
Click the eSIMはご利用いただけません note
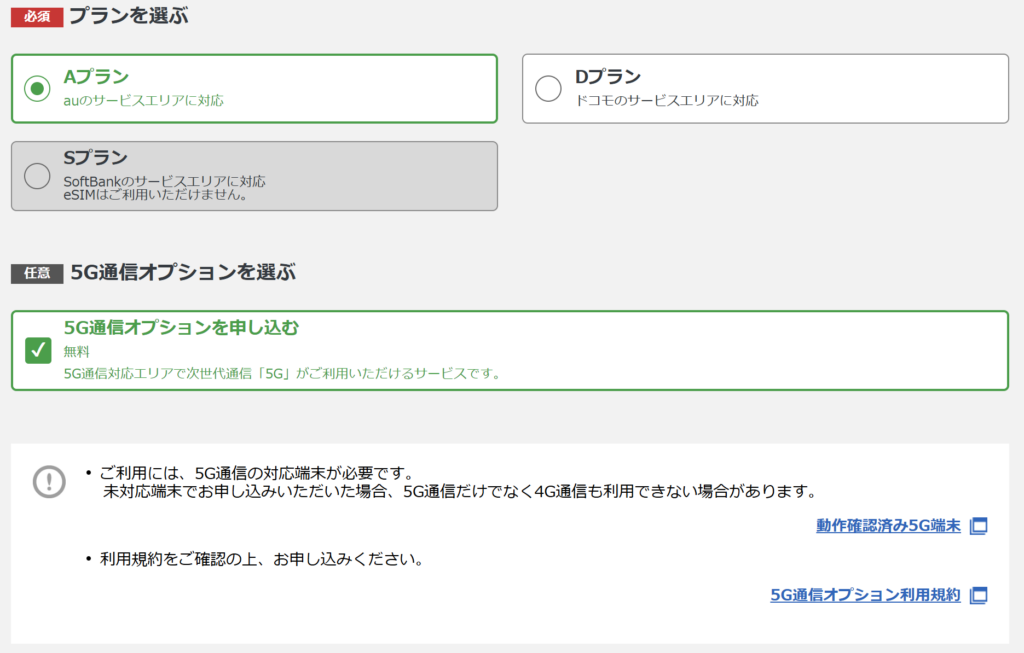pyautogui.click(x=155, y=195)
